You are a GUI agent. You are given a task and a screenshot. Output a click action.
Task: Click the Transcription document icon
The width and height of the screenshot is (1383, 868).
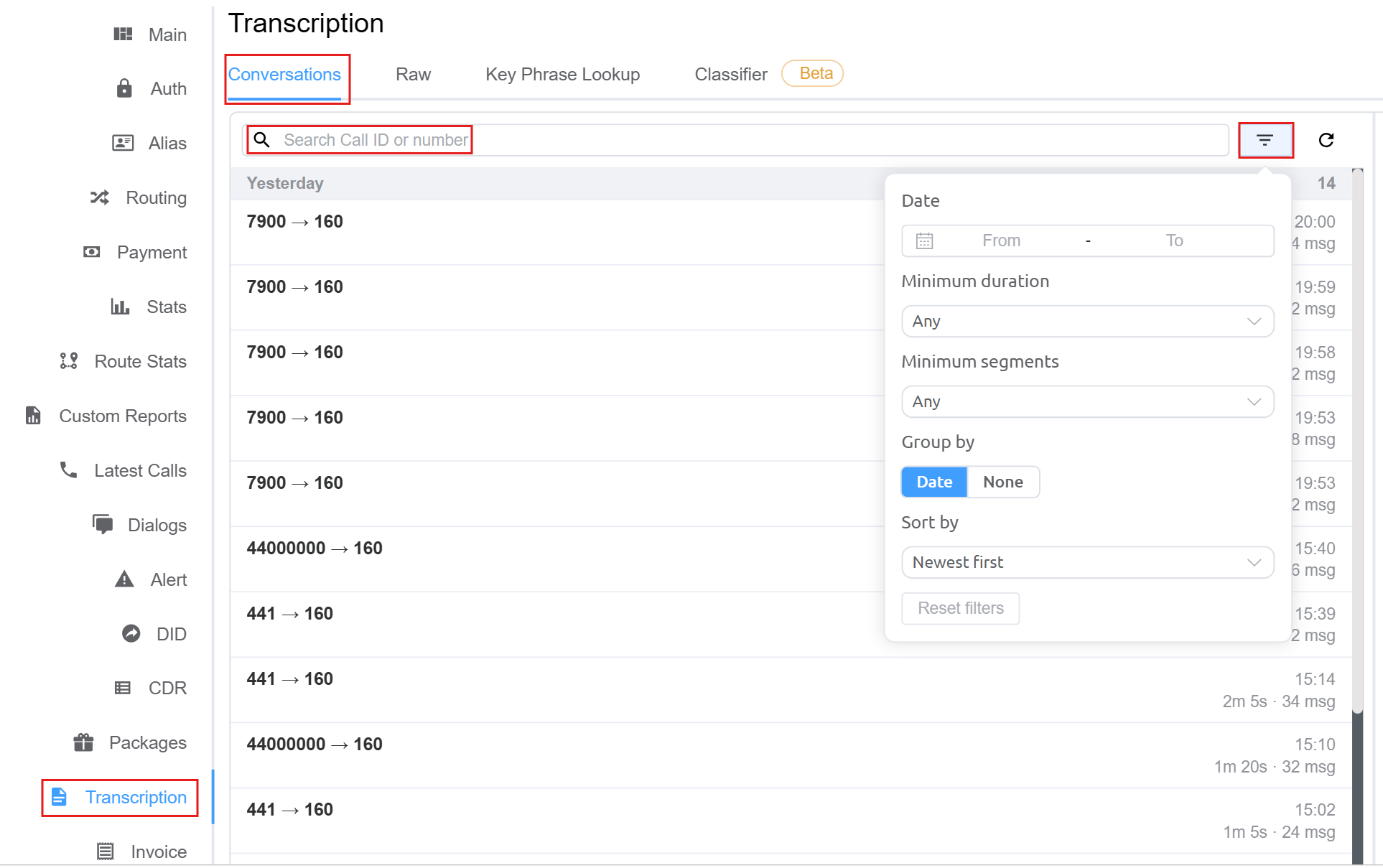[x=60, y=797]
